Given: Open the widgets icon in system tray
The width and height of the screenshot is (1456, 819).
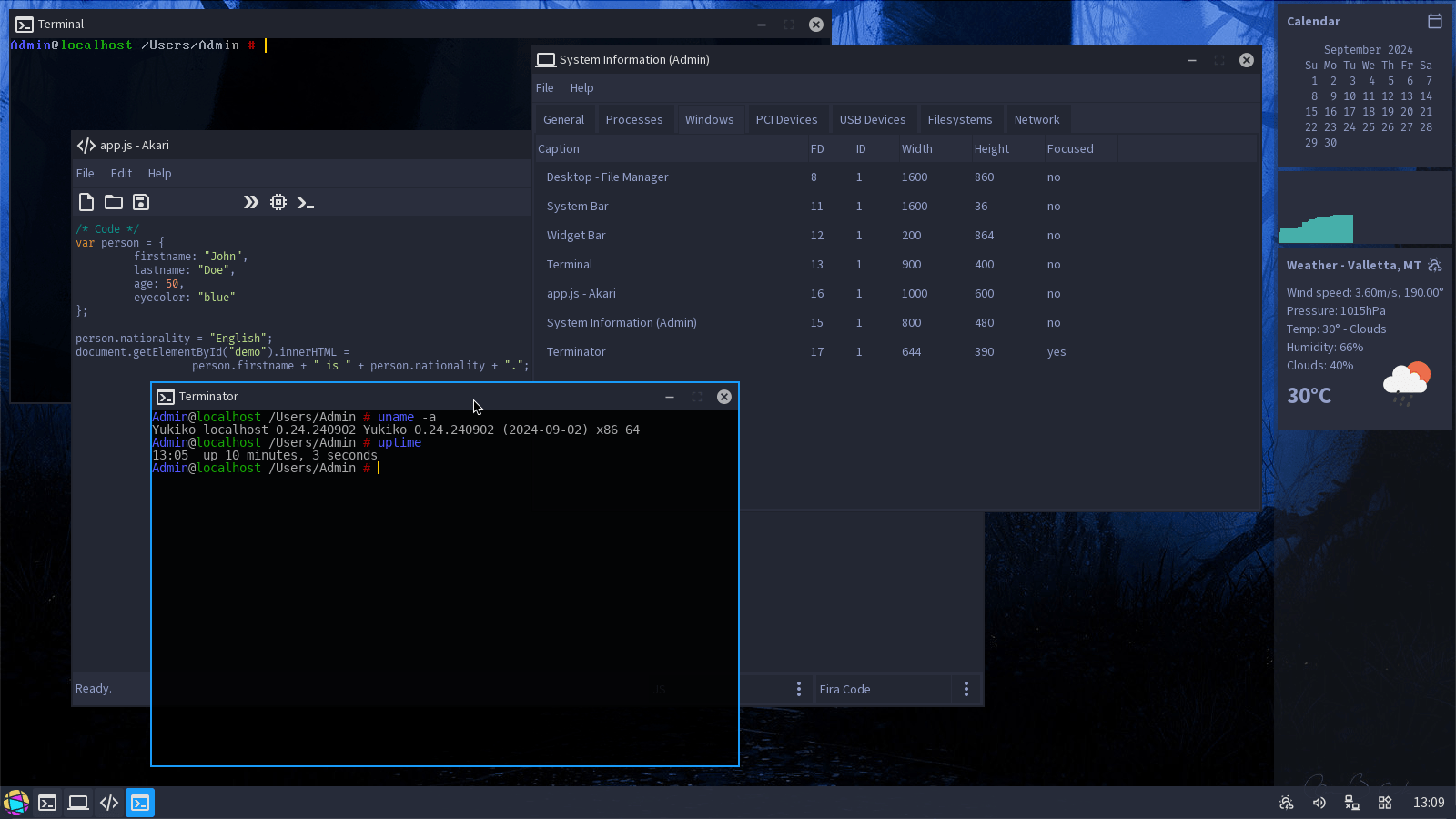Looking at the screenshot, I should point(1385,803).
